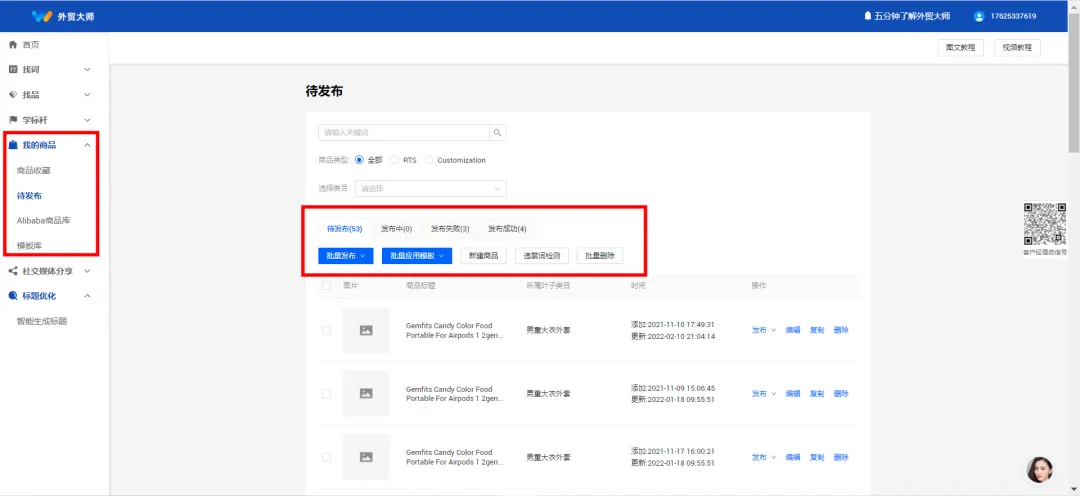The width and height of the screenshot is (1080, 496).
Task: Collapse the 标题优化 sidebar section
Action: [87, 296]
